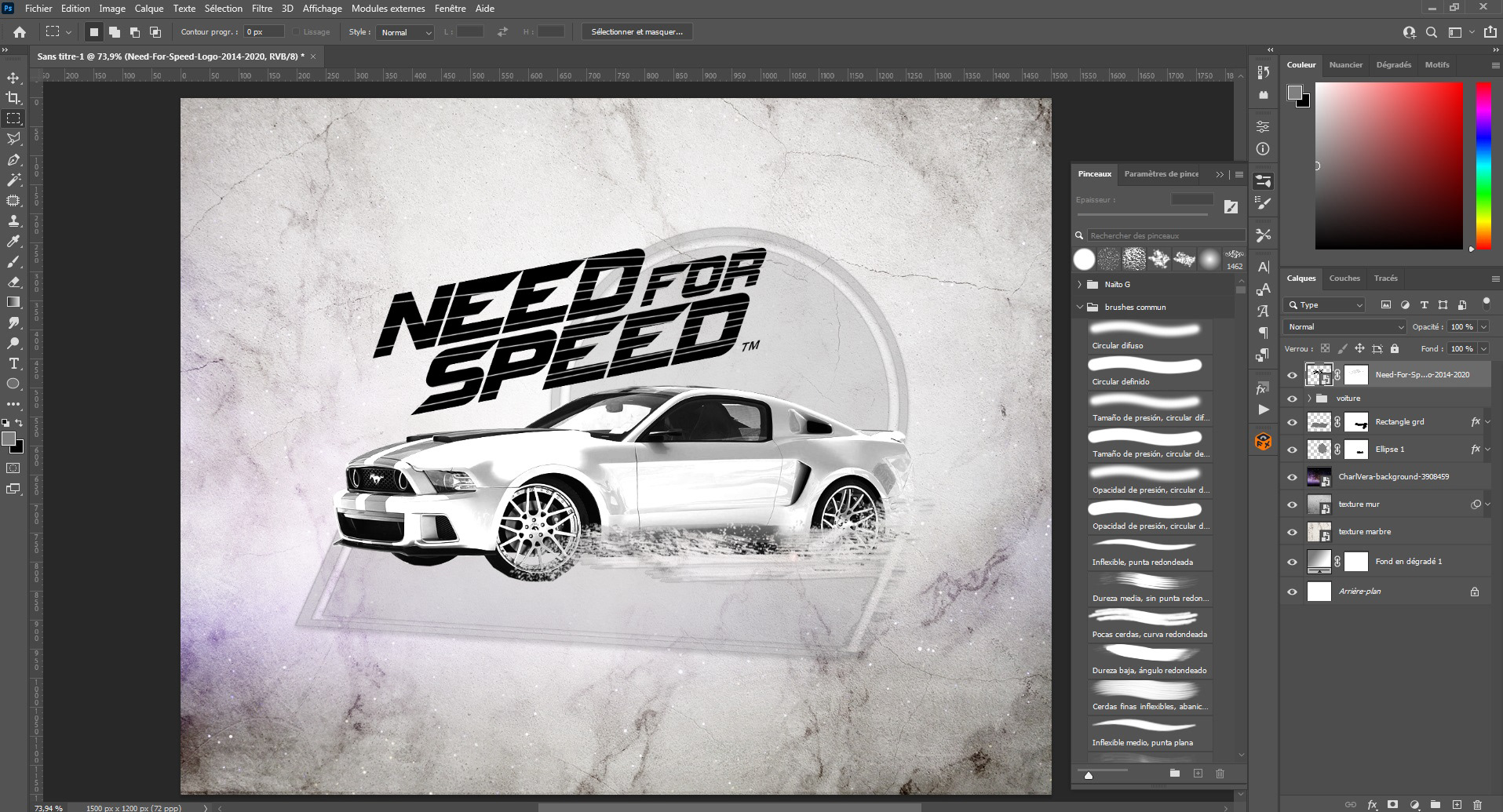Hide the Ellipse 1 layer

point(1292,450)
